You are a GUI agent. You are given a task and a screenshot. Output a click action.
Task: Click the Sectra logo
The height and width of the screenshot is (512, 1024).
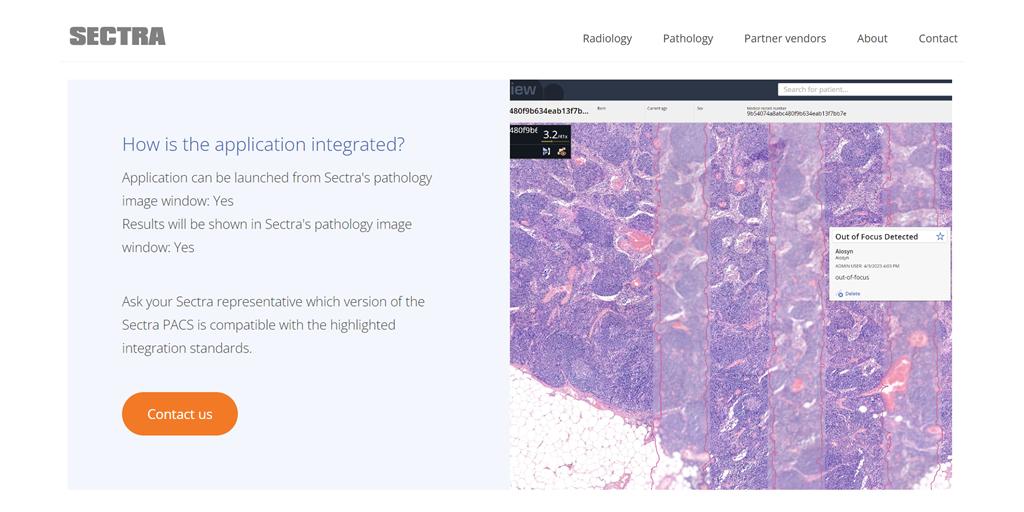pyautogui.click(x=117, y=37)
